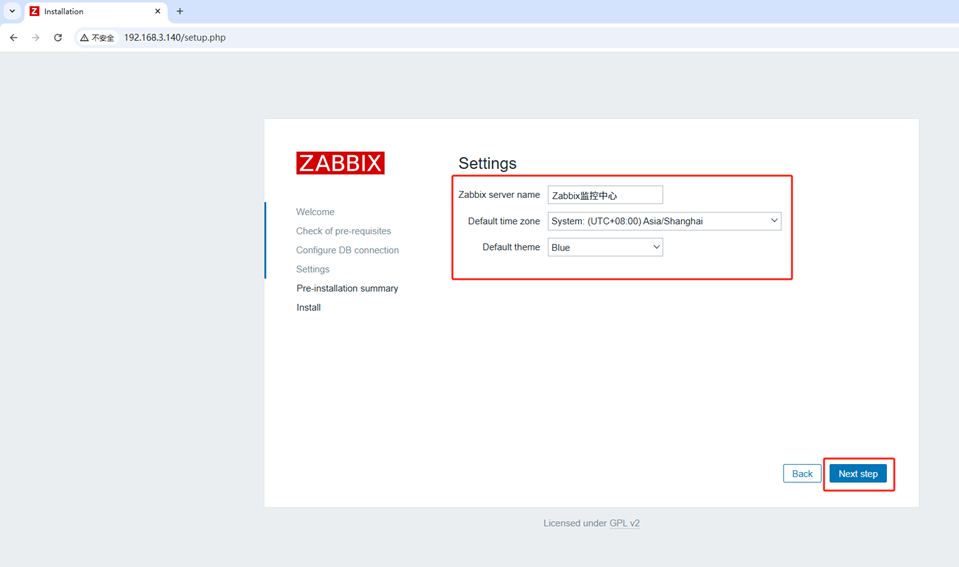Click the 'Default theme' label
Viewport: 959px width, 567px height.
511,247
